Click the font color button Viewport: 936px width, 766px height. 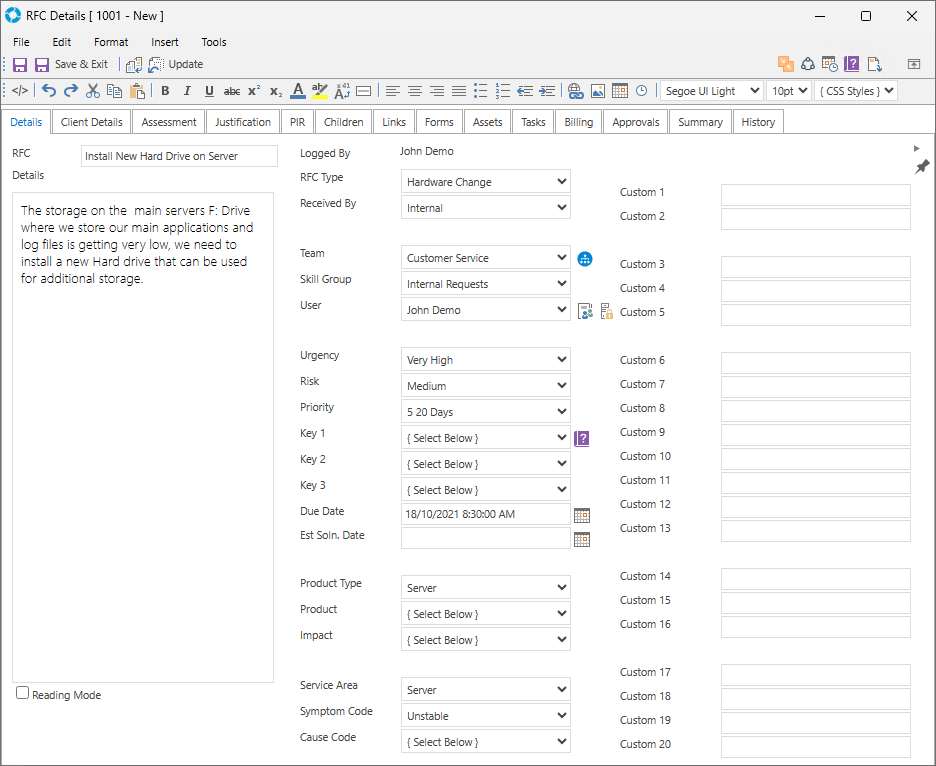(x=298, y=91)
